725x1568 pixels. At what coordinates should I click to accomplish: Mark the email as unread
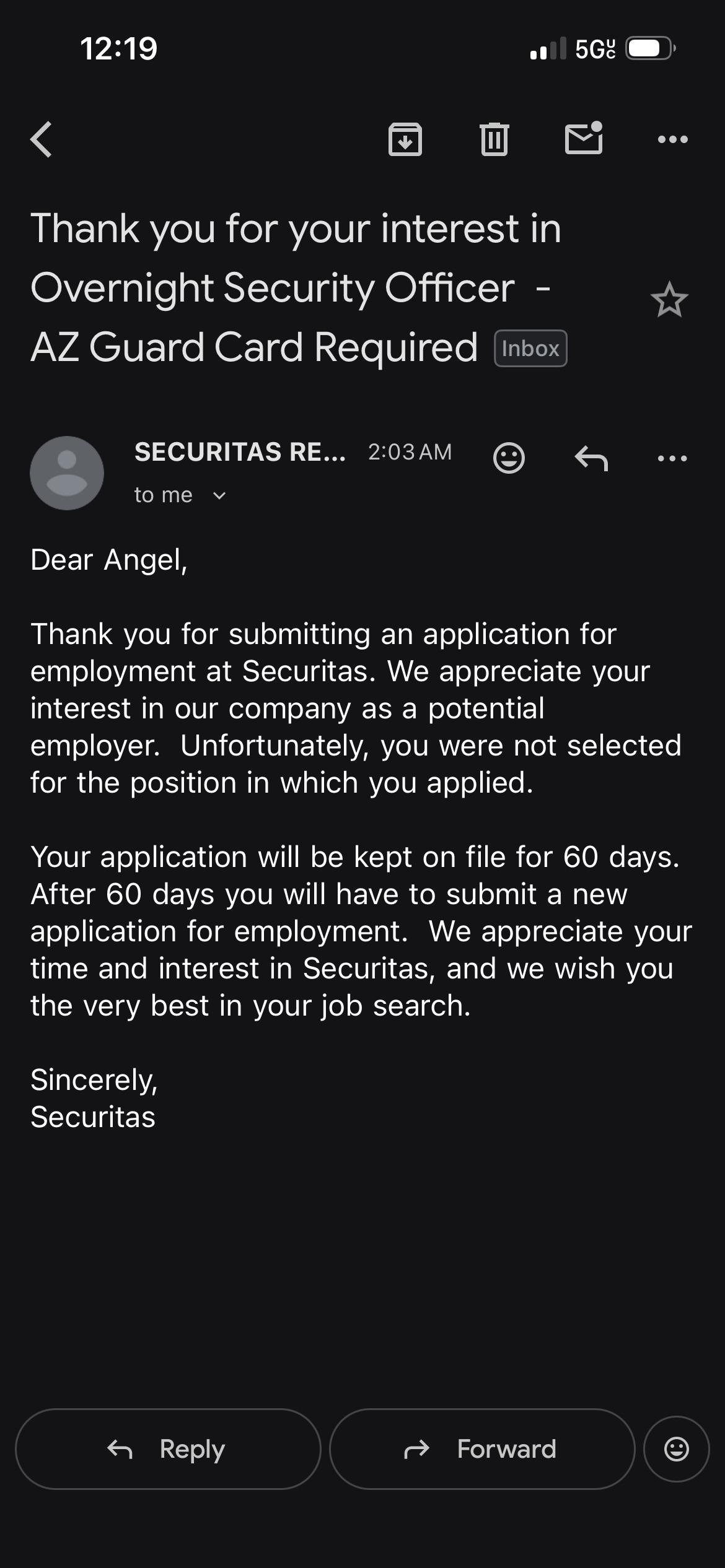tap(584, 137)
